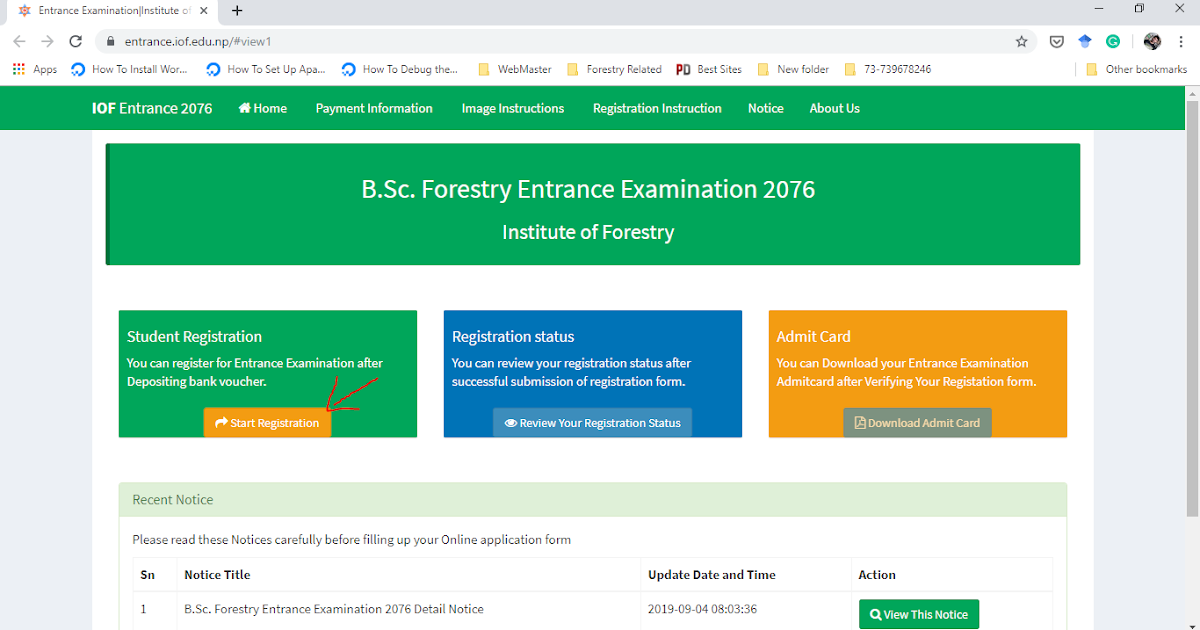Open the Chrome three-dot menu
The width and height of the screenshot is (1200, 630).
[x=1181, y=43]
